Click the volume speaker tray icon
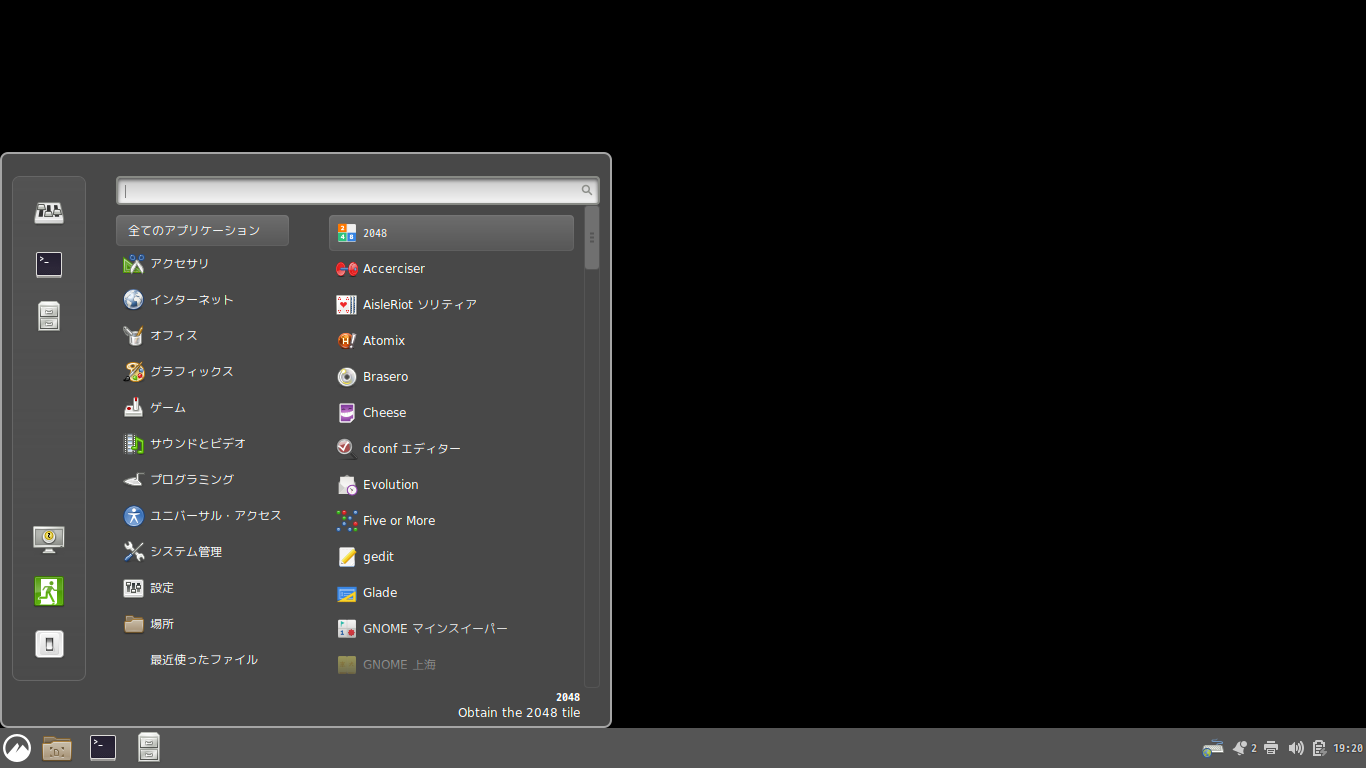Image resolution: width=1366 pixels, height=768 pixels. [1296, 748]
